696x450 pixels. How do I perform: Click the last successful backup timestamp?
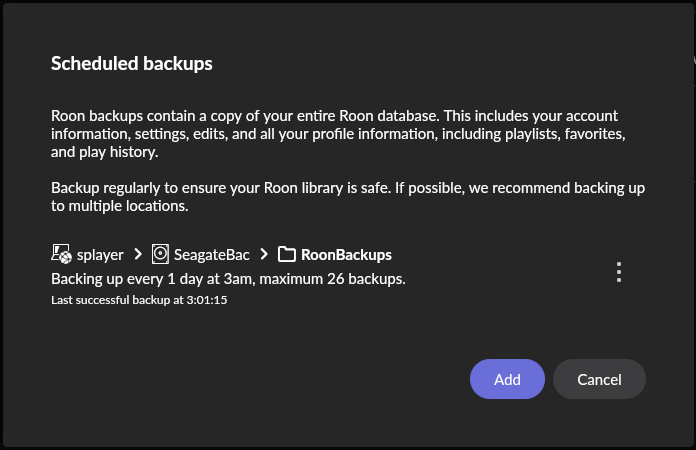click(x=139, y=300)
